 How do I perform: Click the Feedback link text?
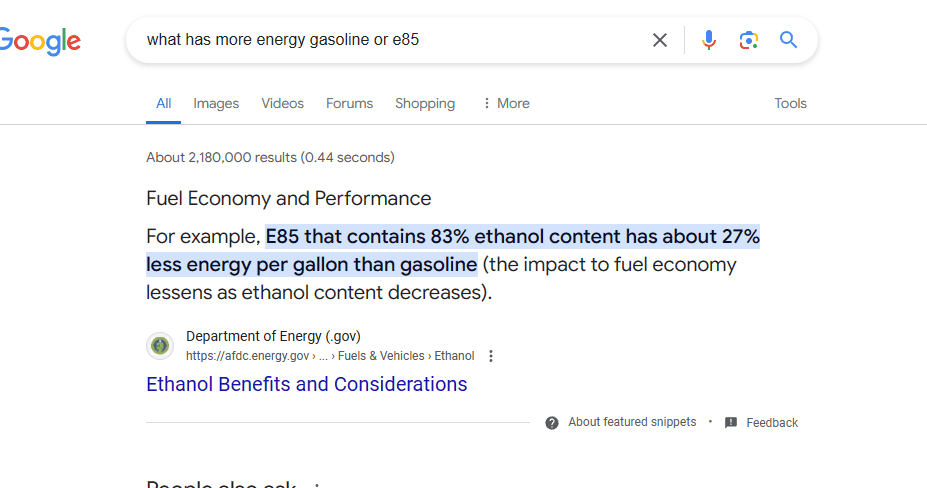(772, 423)
